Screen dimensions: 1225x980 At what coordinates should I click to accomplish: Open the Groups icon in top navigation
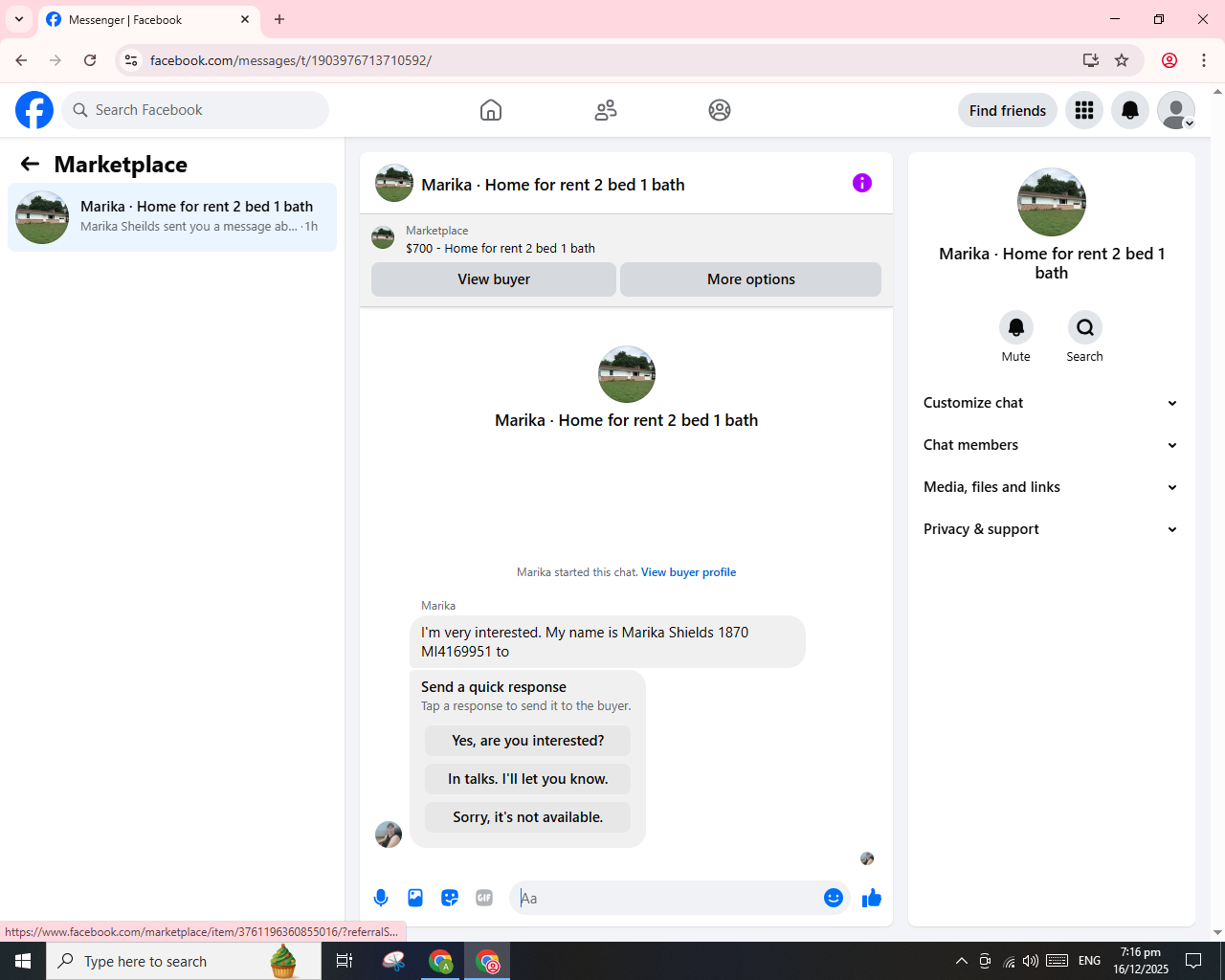tap(720, 110)
